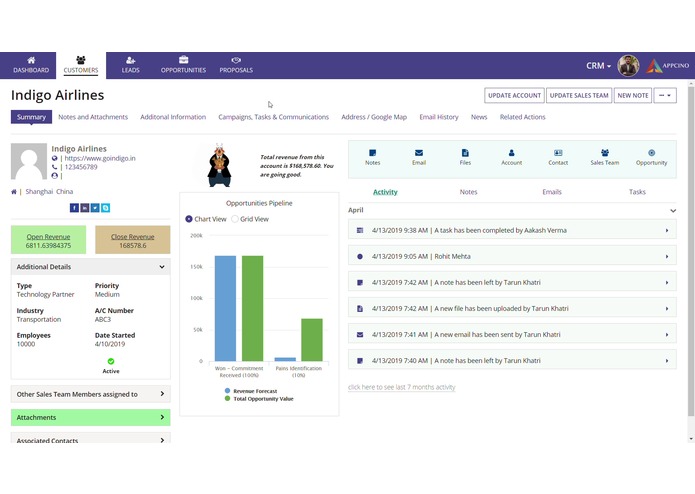This screenshot has height=494, width=695.
Task: Open the News tab
Action: click(479, 117)
